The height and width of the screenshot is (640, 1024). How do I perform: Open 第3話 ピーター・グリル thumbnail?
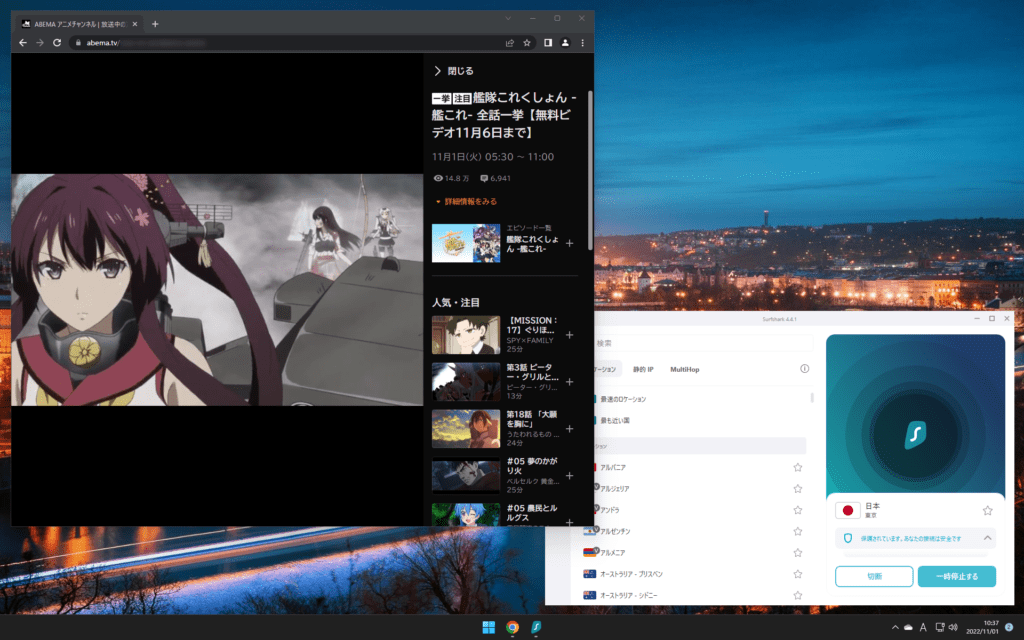[466, 382]
